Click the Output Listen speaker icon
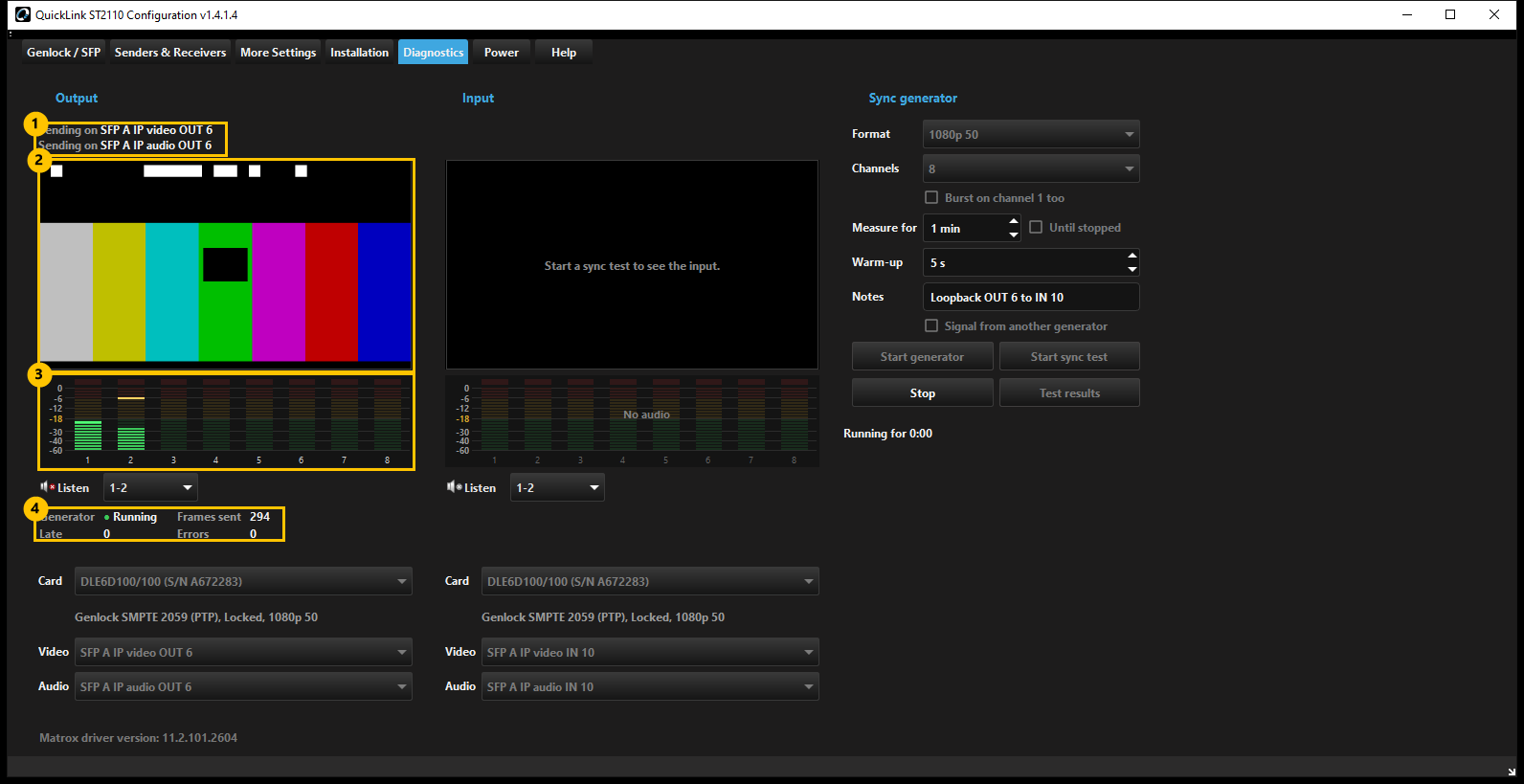1524x784 pixels. [46, 487]
